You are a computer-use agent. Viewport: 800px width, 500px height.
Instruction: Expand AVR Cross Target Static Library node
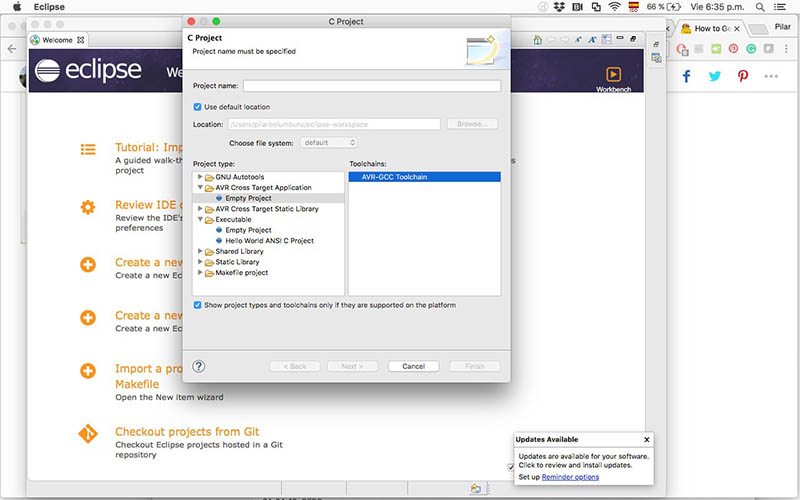pyautogui.click(x=200, y=209)
